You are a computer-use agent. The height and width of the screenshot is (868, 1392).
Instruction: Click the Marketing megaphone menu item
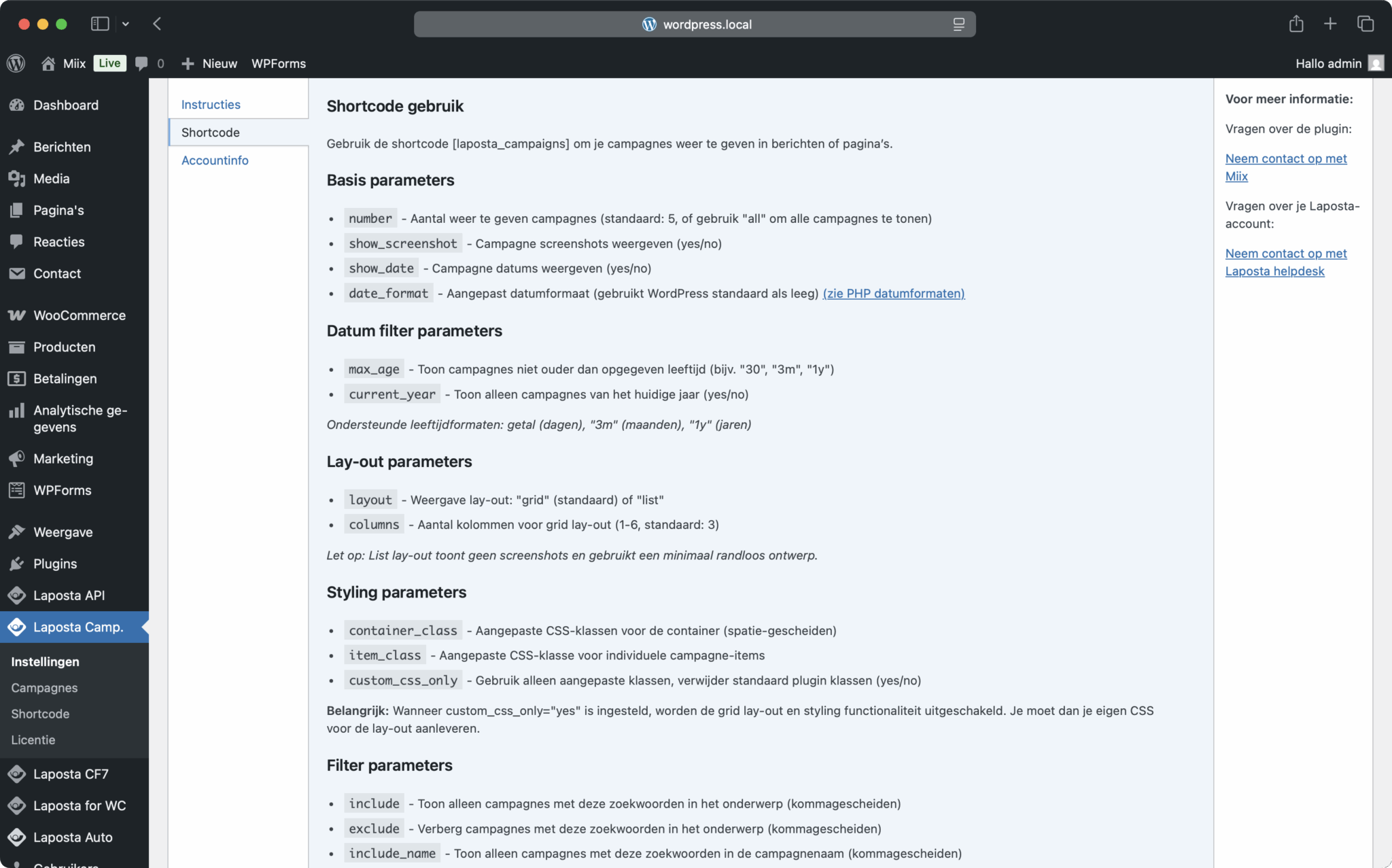(x=74, y=459)
